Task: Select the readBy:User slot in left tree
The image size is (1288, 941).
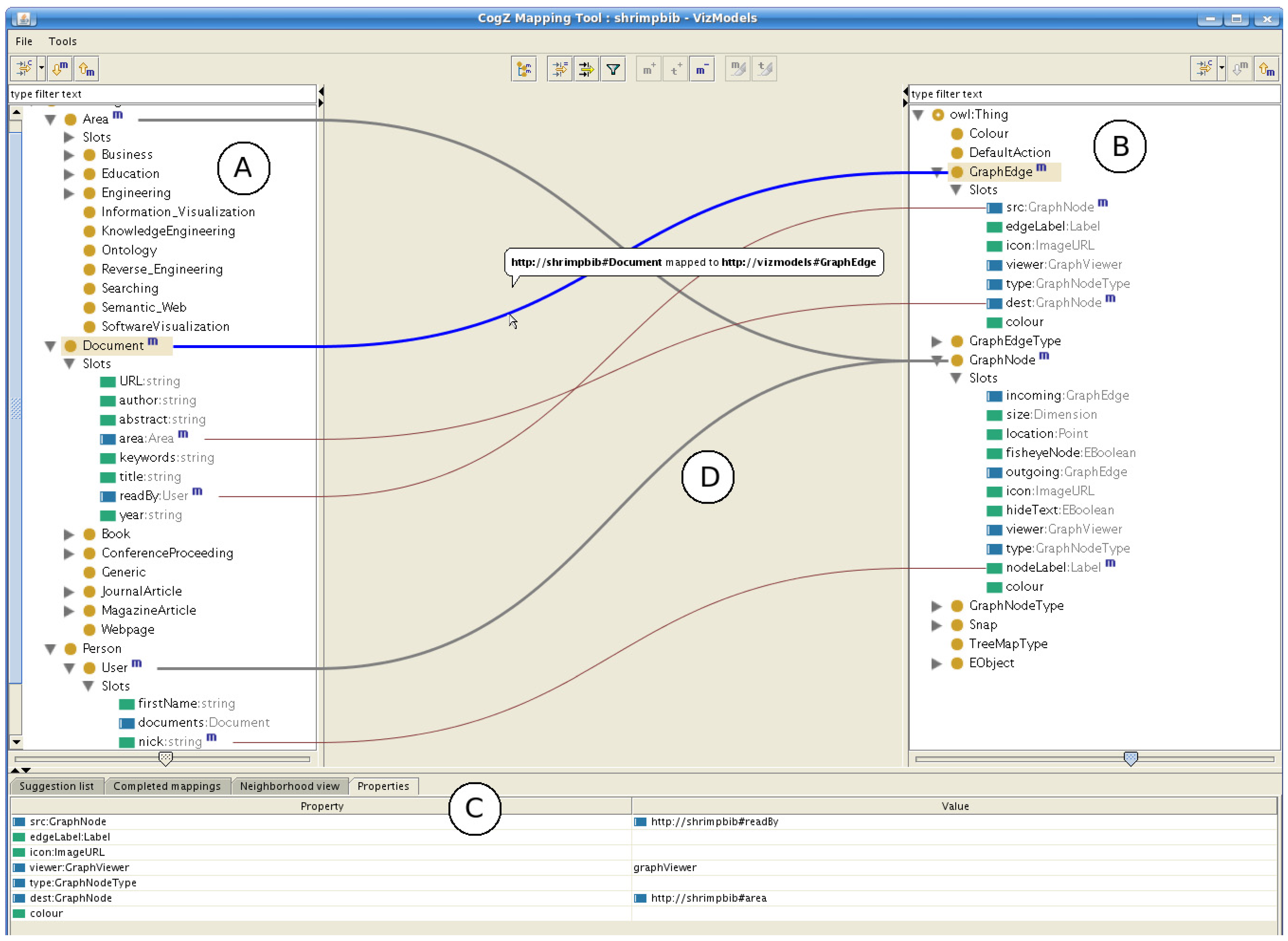Action: click(x=153, y=496)
